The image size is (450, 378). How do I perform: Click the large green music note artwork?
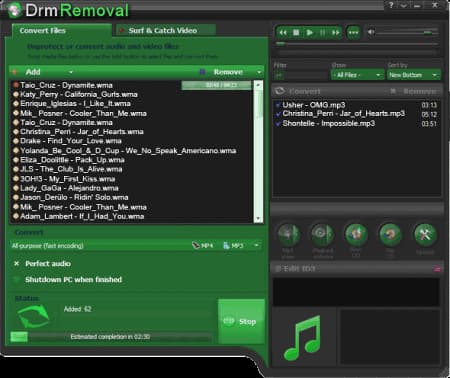(302, 338)
